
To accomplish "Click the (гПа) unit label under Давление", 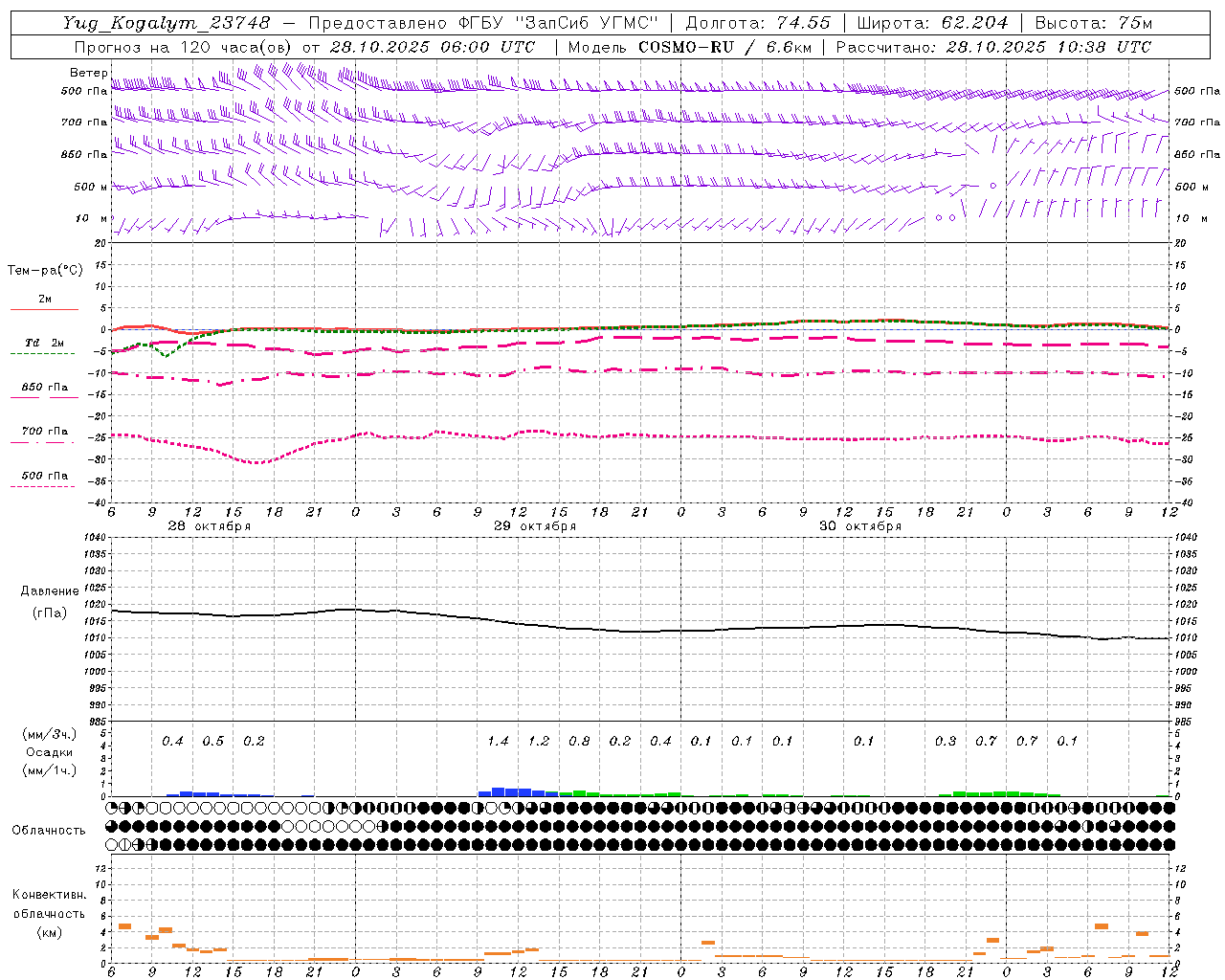I will click(50, 613).
